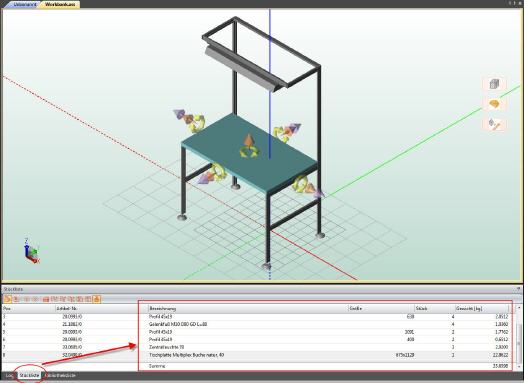Click the last highlighted parts-list toolbar icon
Screen dimensions: 524x383
tap(97, 299)
